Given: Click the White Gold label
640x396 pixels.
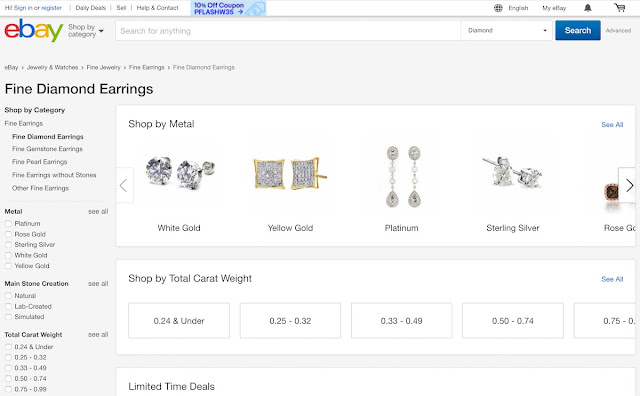Looking at the screenshot, I should click(x=179, y=228).
